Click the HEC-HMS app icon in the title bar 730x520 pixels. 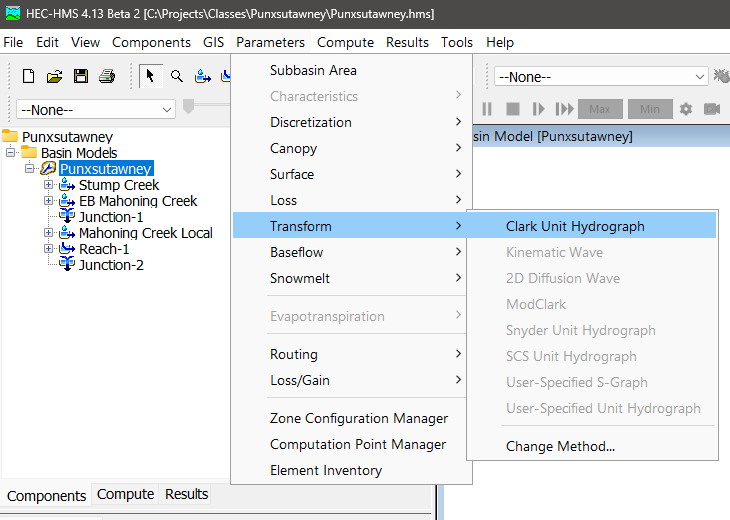click(x=13, y=13)
